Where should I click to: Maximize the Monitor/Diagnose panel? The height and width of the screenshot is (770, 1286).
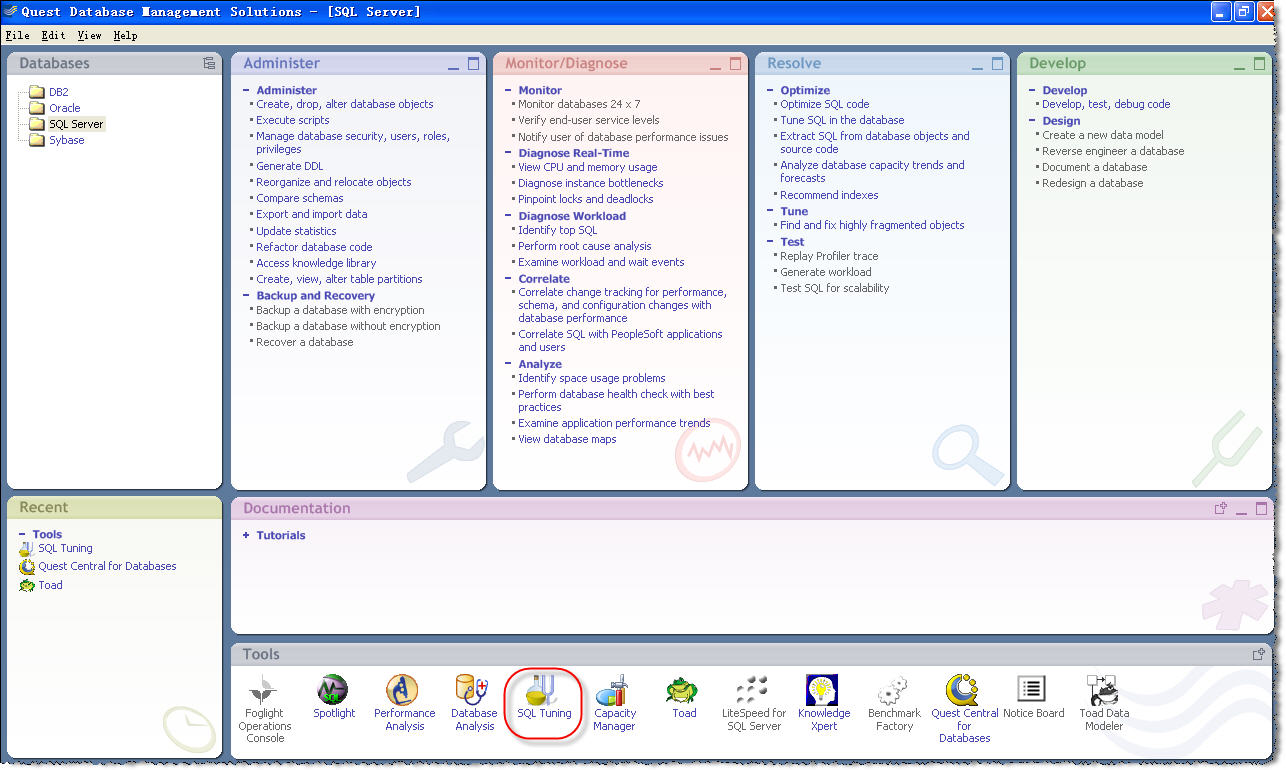(736, 64)
